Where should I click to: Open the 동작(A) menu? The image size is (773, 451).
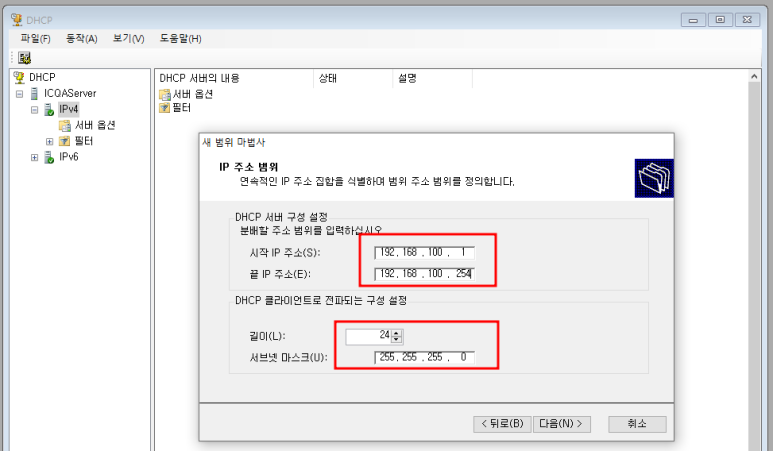tap(82, 38)
